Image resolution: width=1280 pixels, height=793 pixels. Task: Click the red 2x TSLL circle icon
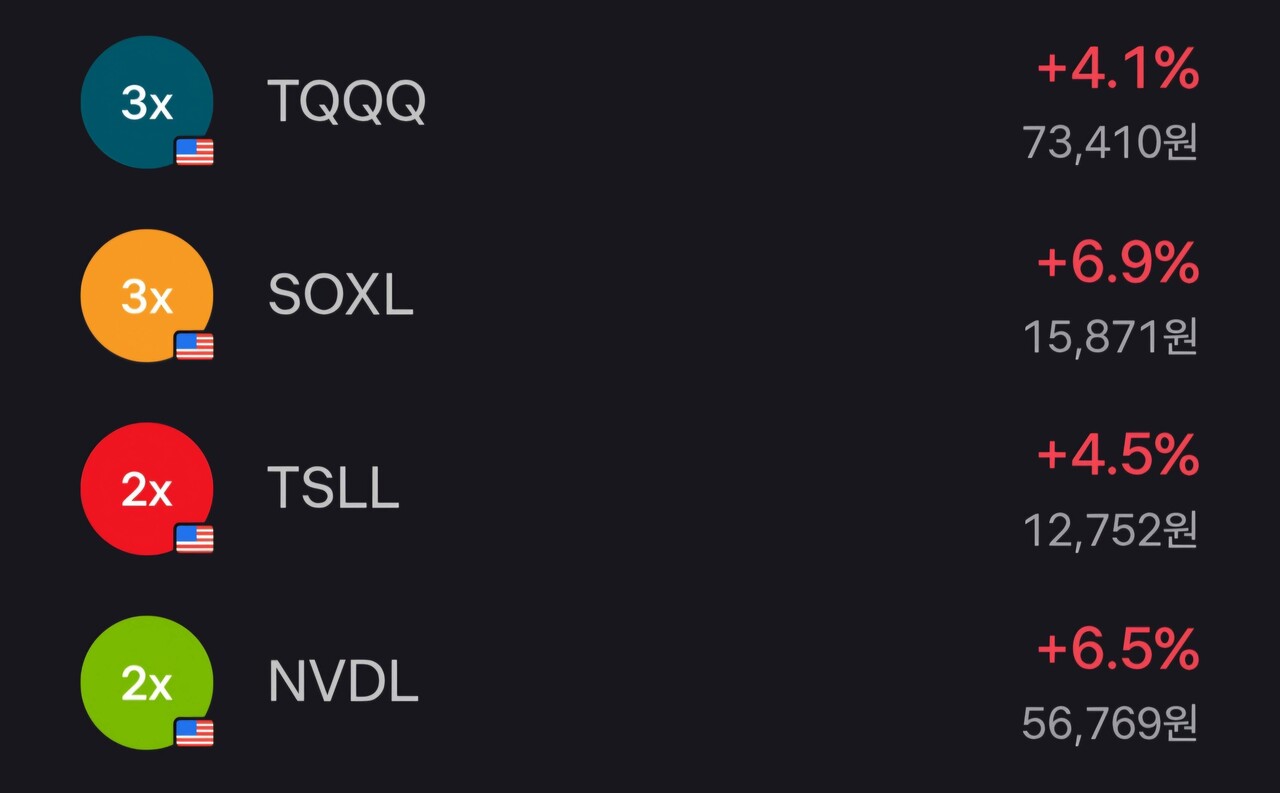[146, 489]
